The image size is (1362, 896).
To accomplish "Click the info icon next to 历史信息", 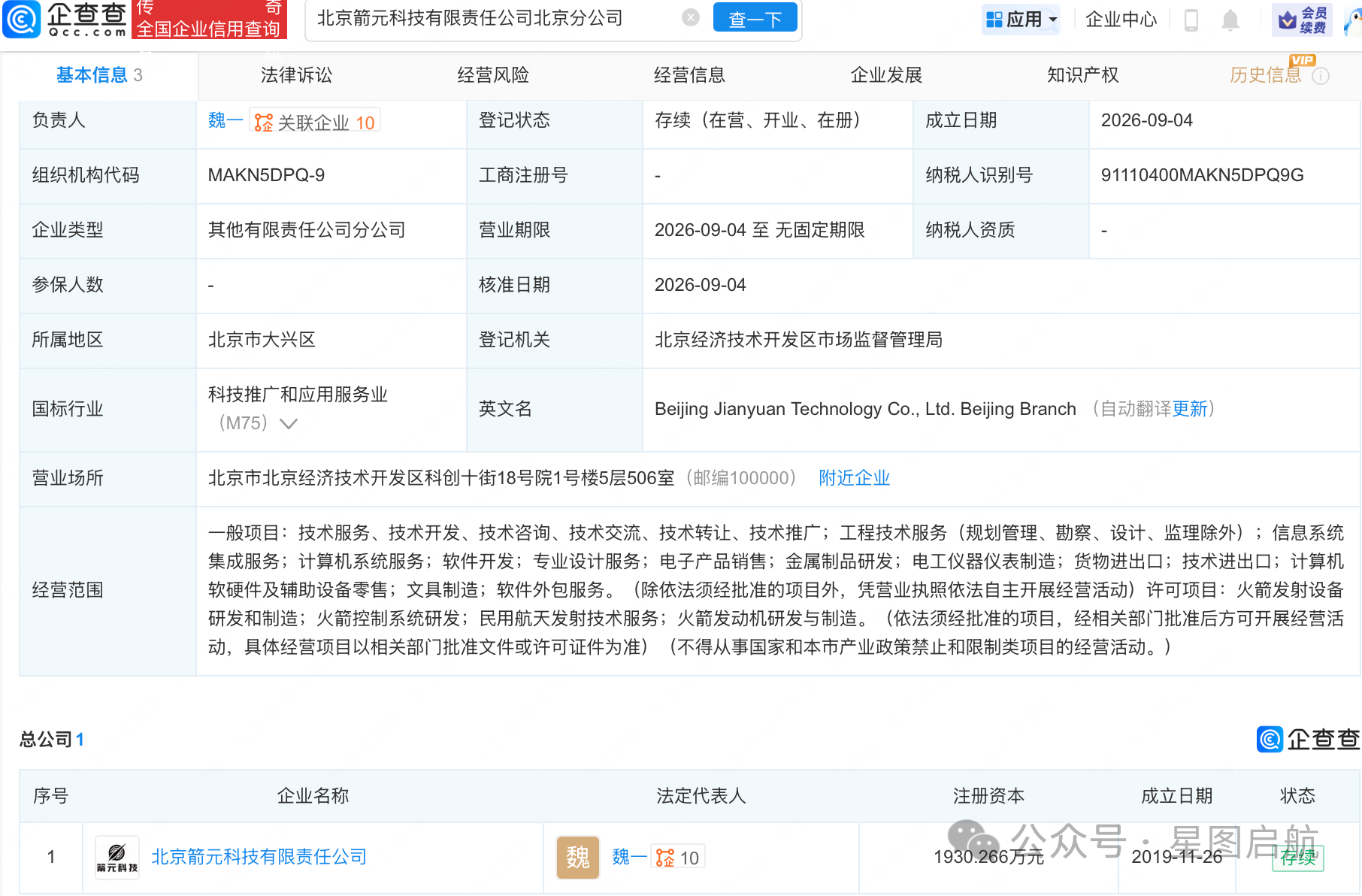I will (x=1321, y=76).
